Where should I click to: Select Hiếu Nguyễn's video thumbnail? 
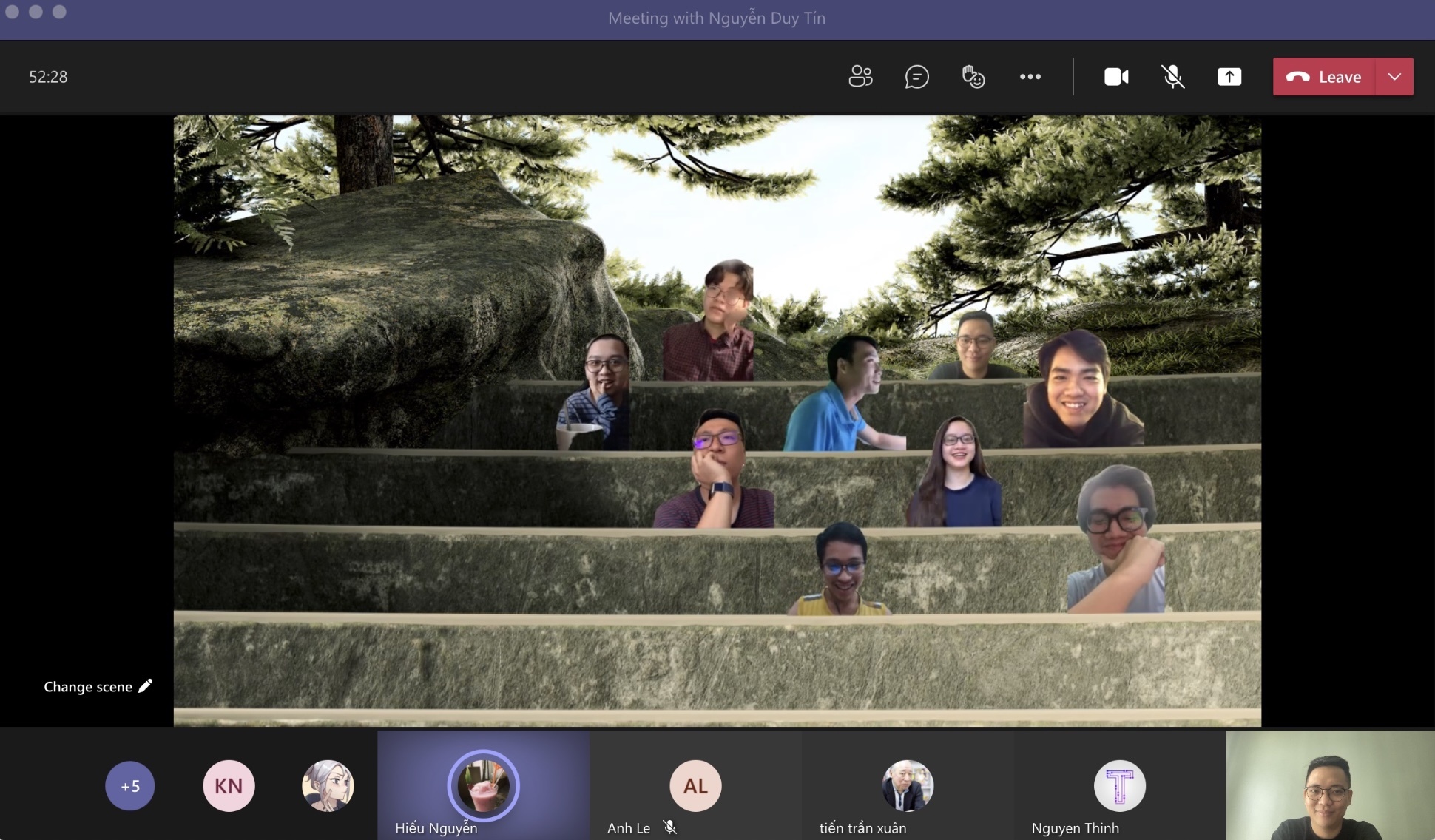(x=483, y=785)
